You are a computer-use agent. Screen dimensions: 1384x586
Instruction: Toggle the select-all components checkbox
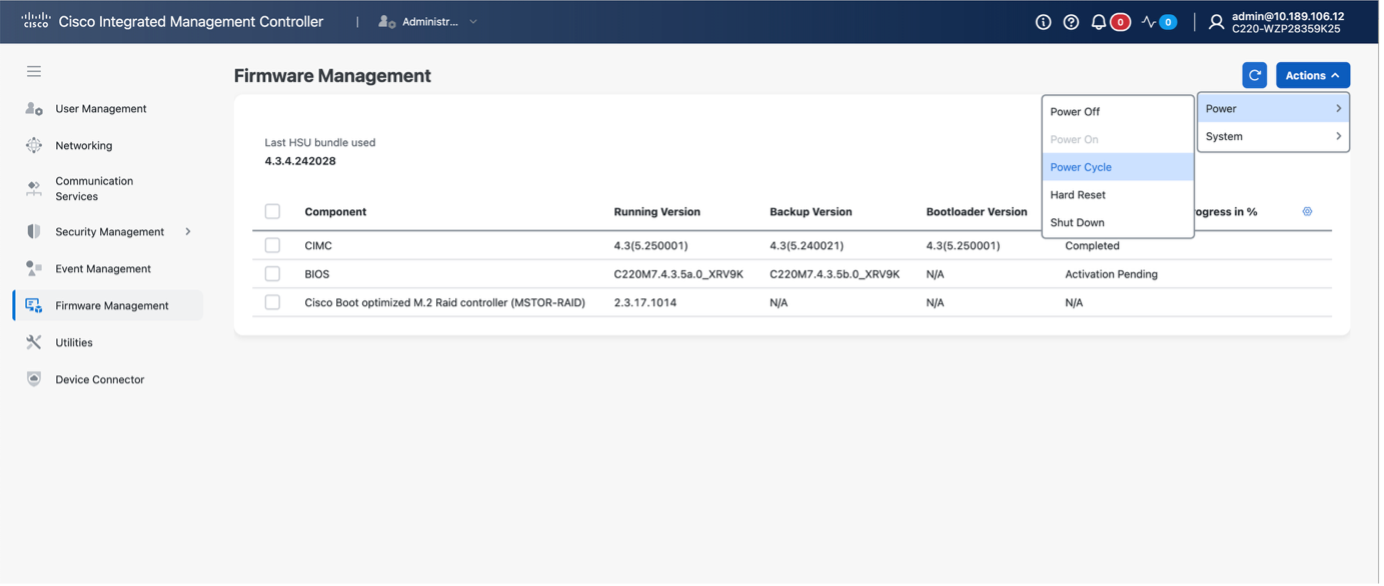(272, 212)
